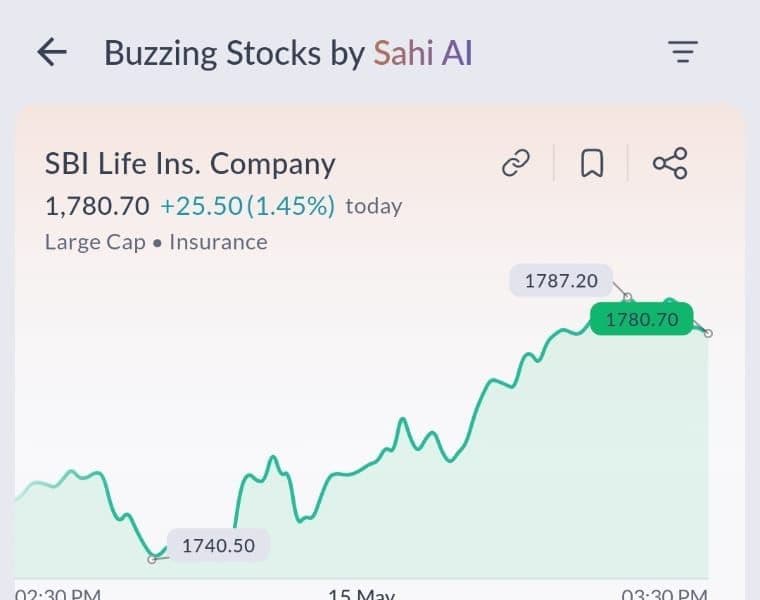This screenshot has width=760, height=600.
Task: Click the chart's latest price endpoint dot
Action: (709, 333)
